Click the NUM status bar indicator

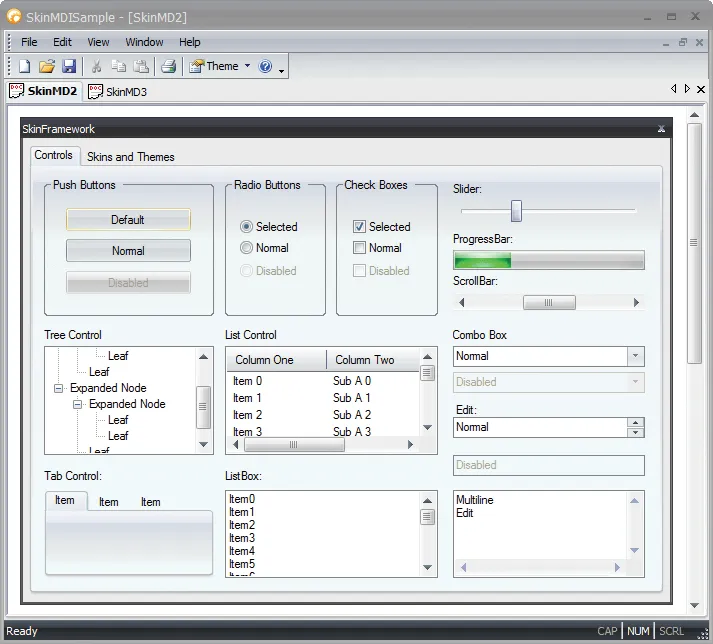pyautogui.click(x=638, y=631)
